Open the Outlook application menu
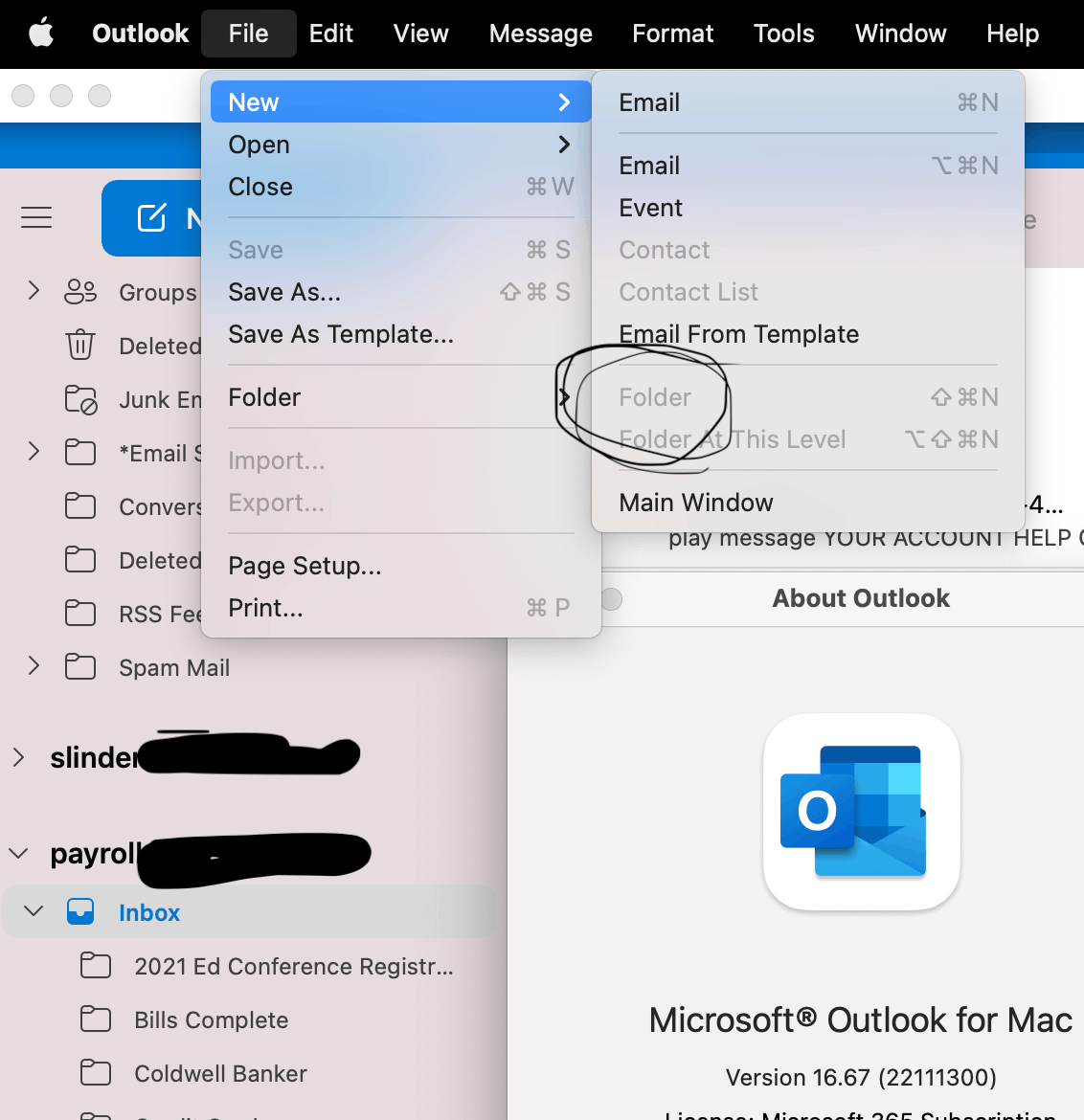Image resolution: width=1084 pixels, height=1120 pixels. point(140,34)
